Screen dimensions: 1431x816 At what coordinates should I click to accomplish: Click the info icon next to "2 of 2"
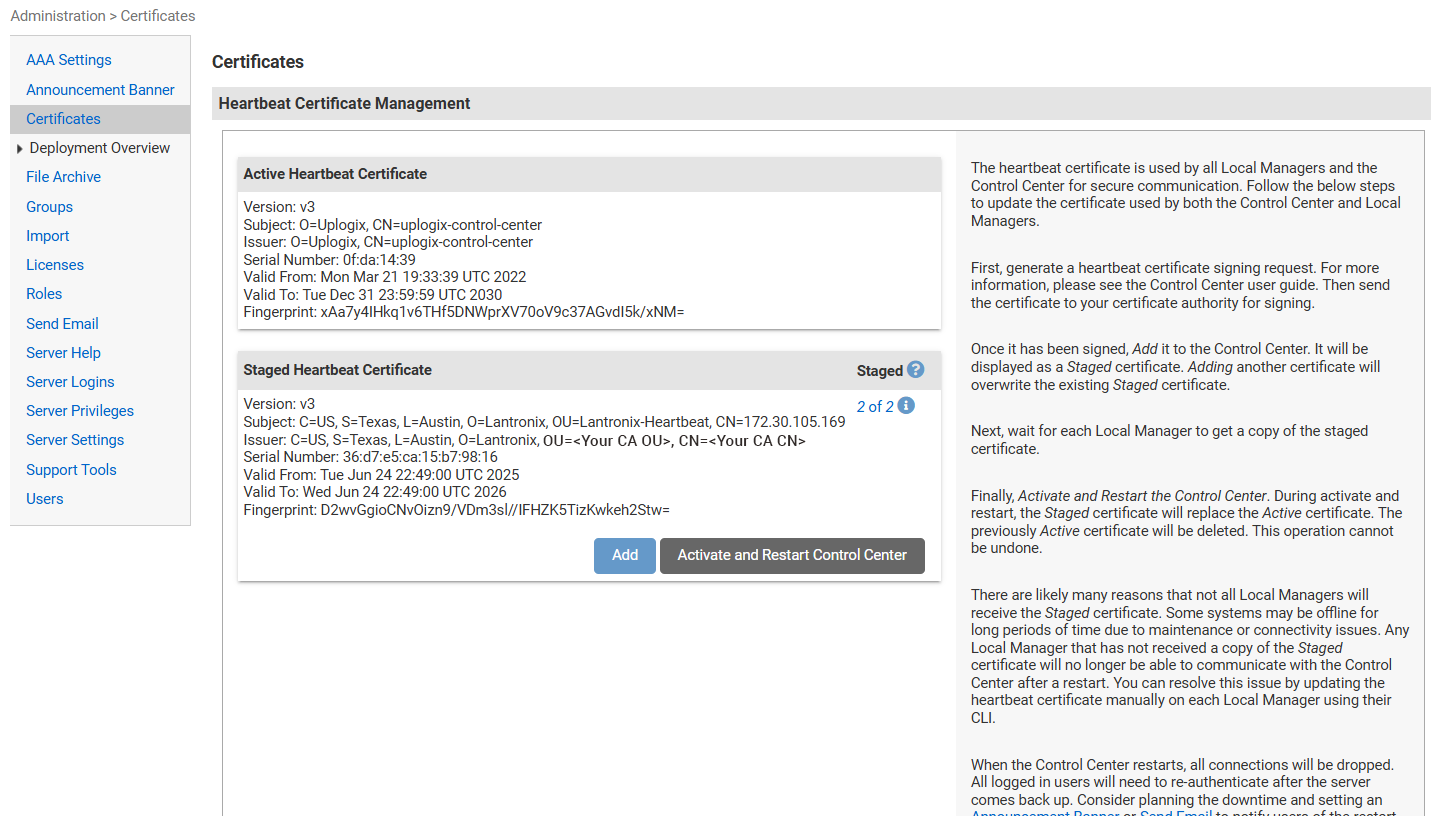coord(906,406)
